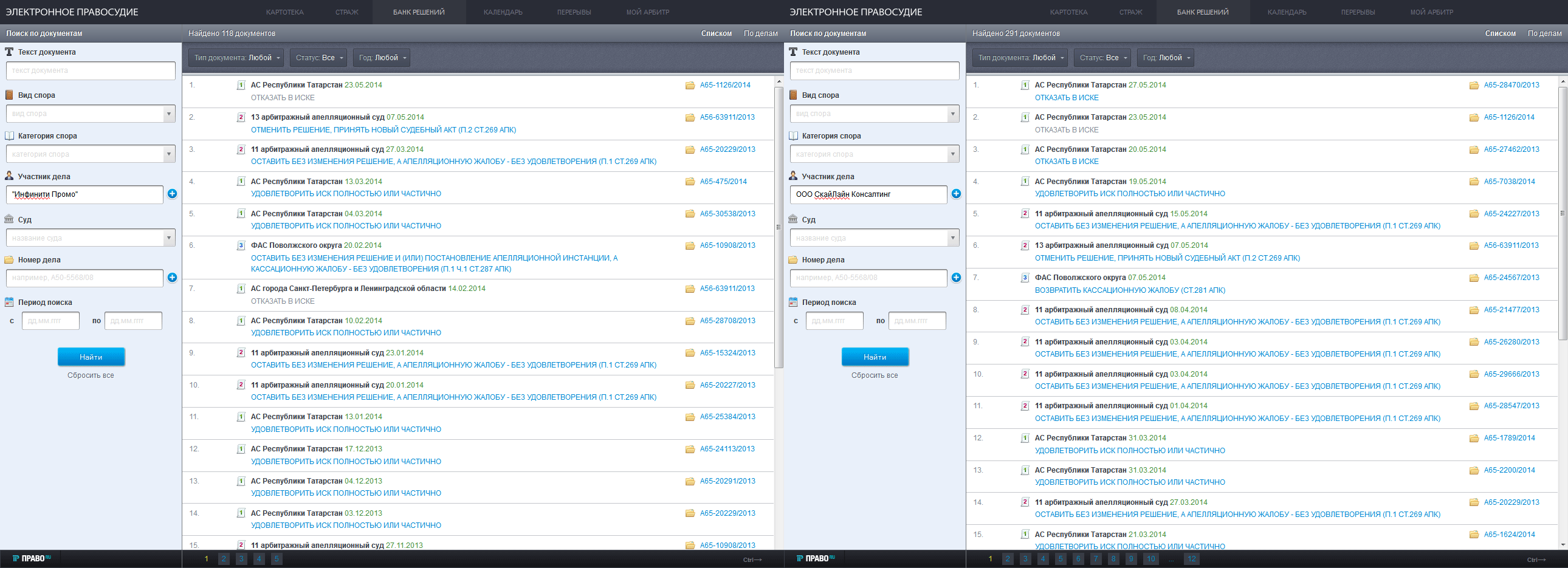The image size is (1568, 568).
Task: Click the plus icon beside "ООО СкайЛайн Консалтинг" field
Action: point(956,194)
